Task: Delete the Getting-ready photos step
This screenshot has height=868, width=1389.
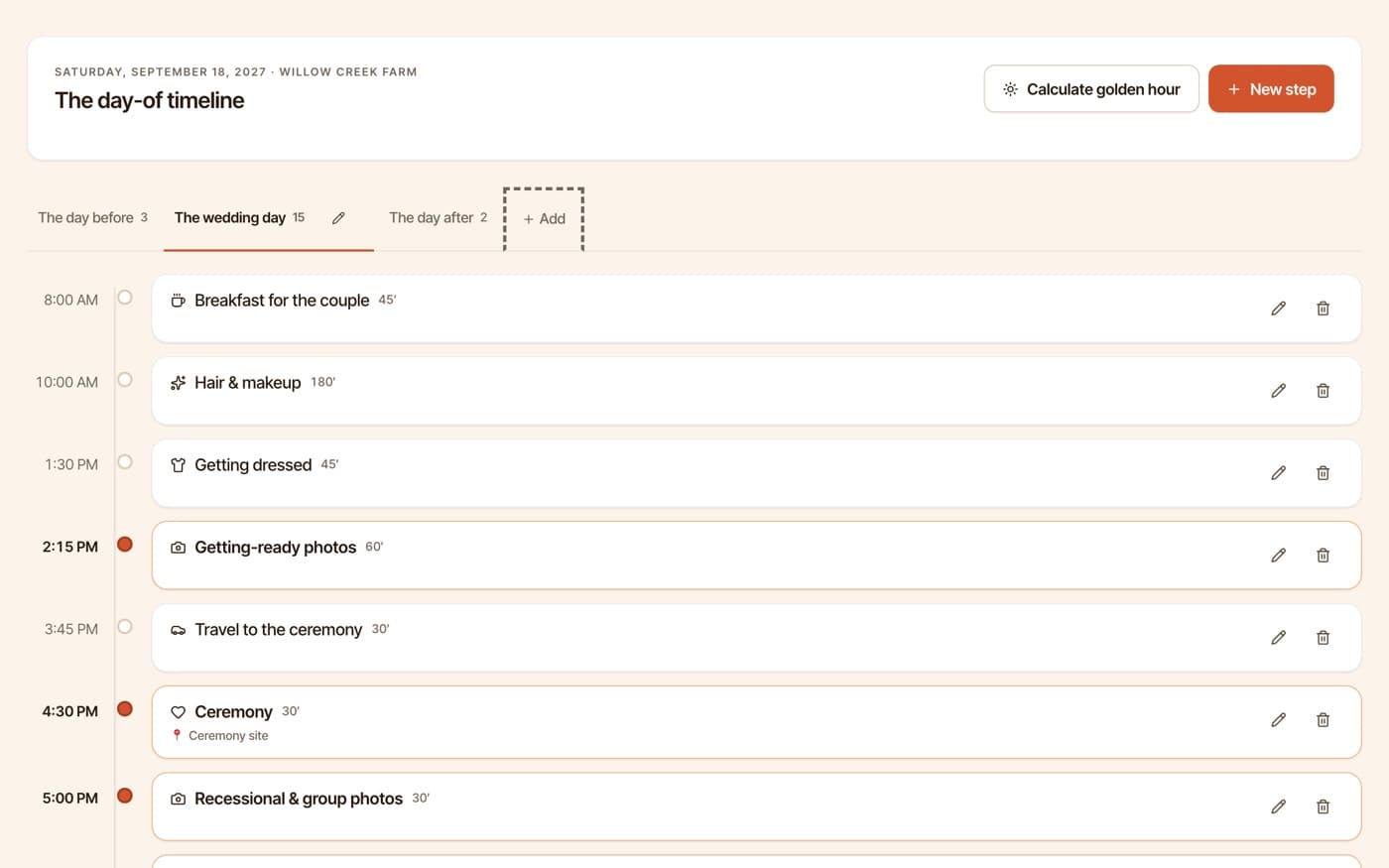Action: [x=1323, y=556]
